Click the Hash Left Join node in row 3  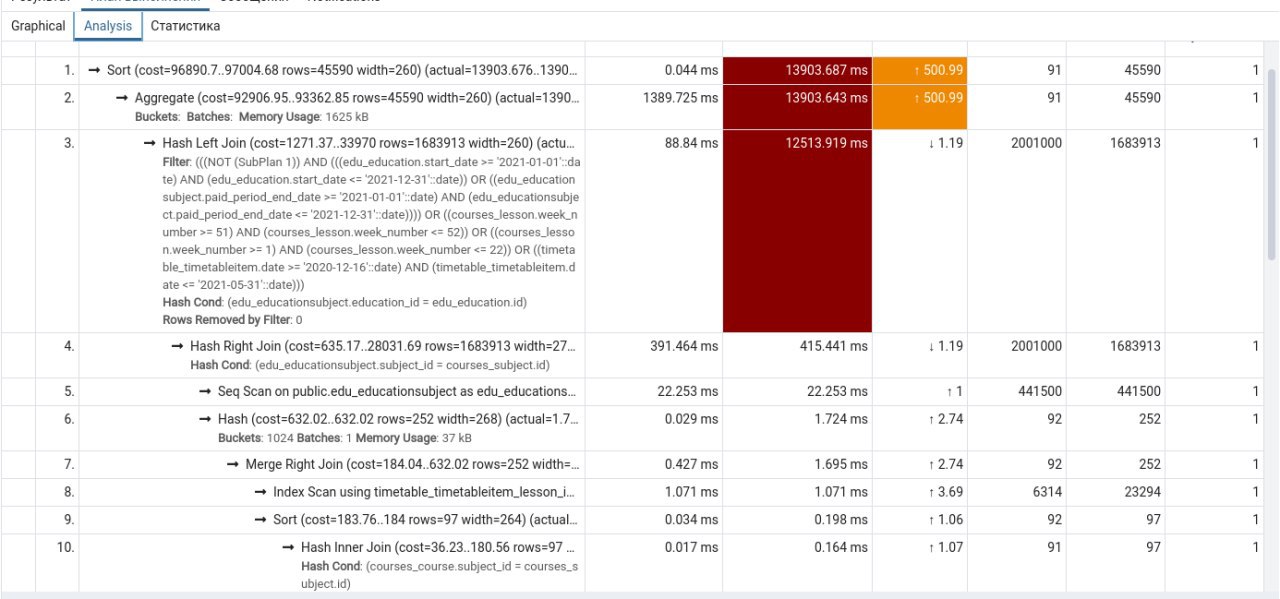(369, 143)
